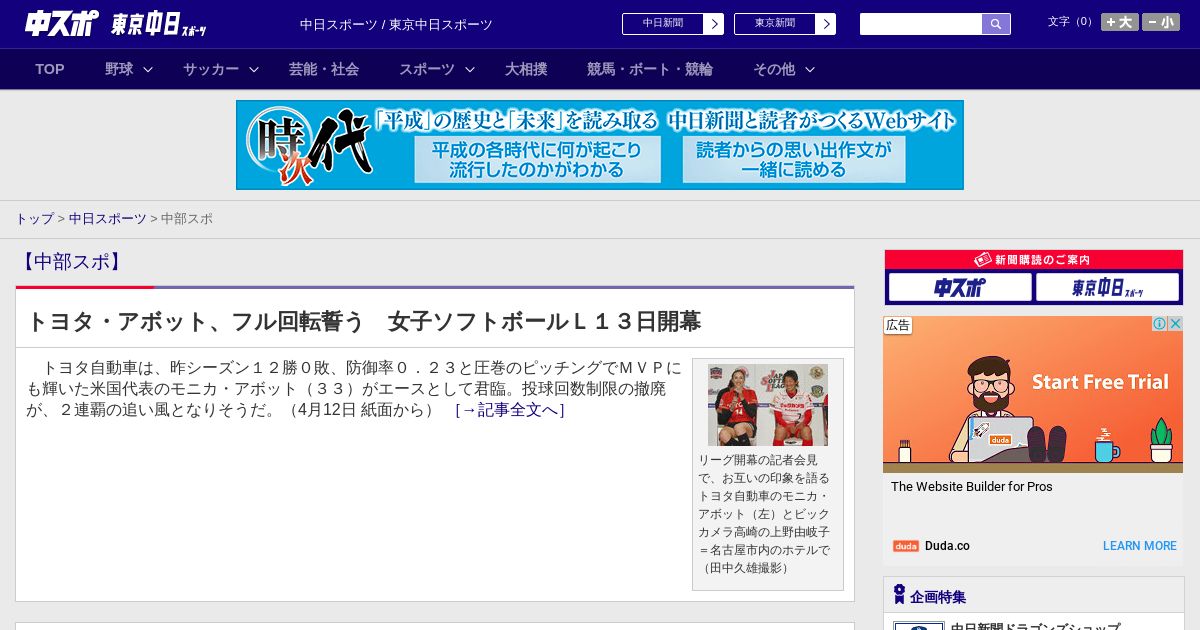Click the 東京中日スポーツ logo in header
The width and height of the screenshot is (1200, 630).
pos(159,24)
